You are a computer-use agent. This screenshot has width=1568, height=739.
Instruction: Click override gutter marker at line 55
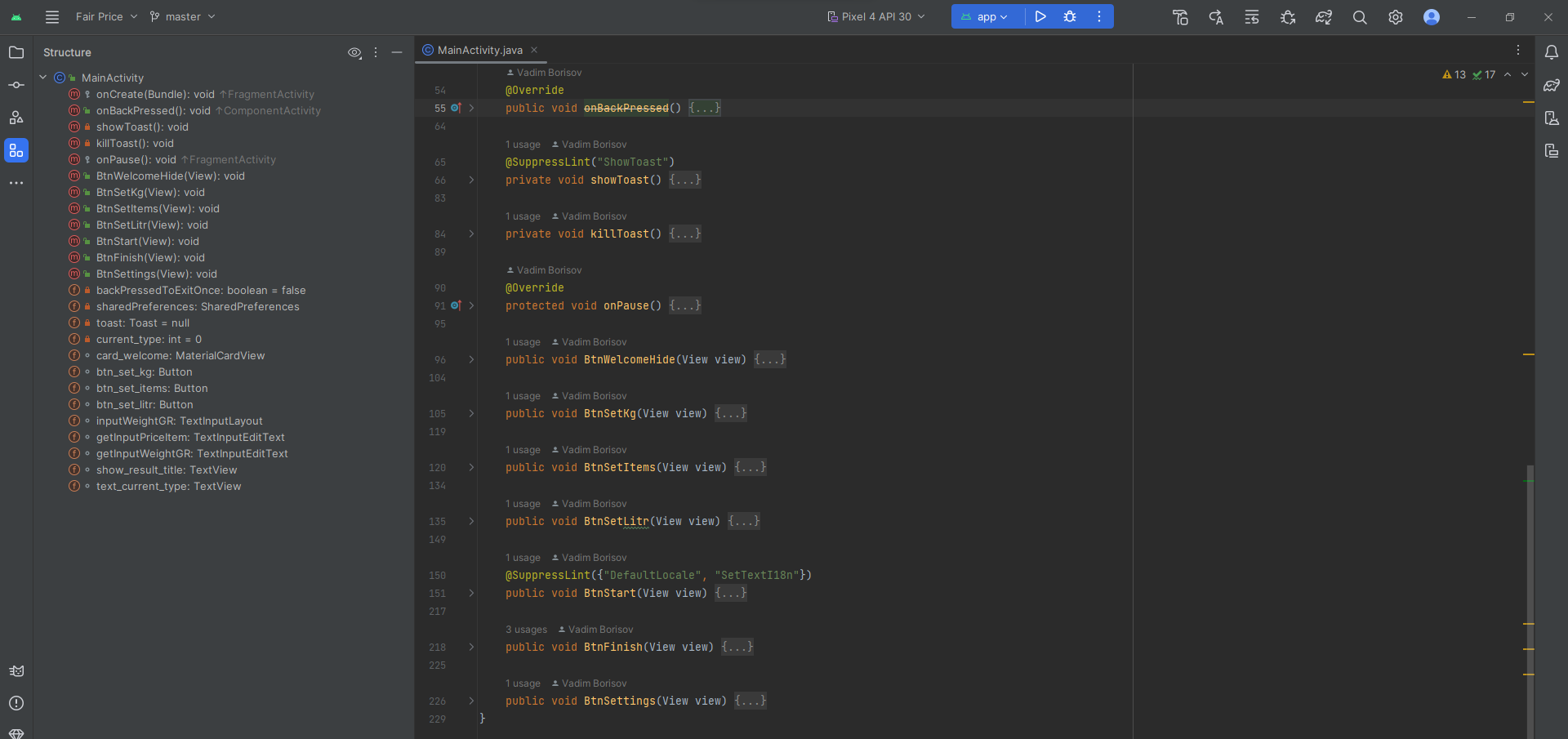click(456, 108)
